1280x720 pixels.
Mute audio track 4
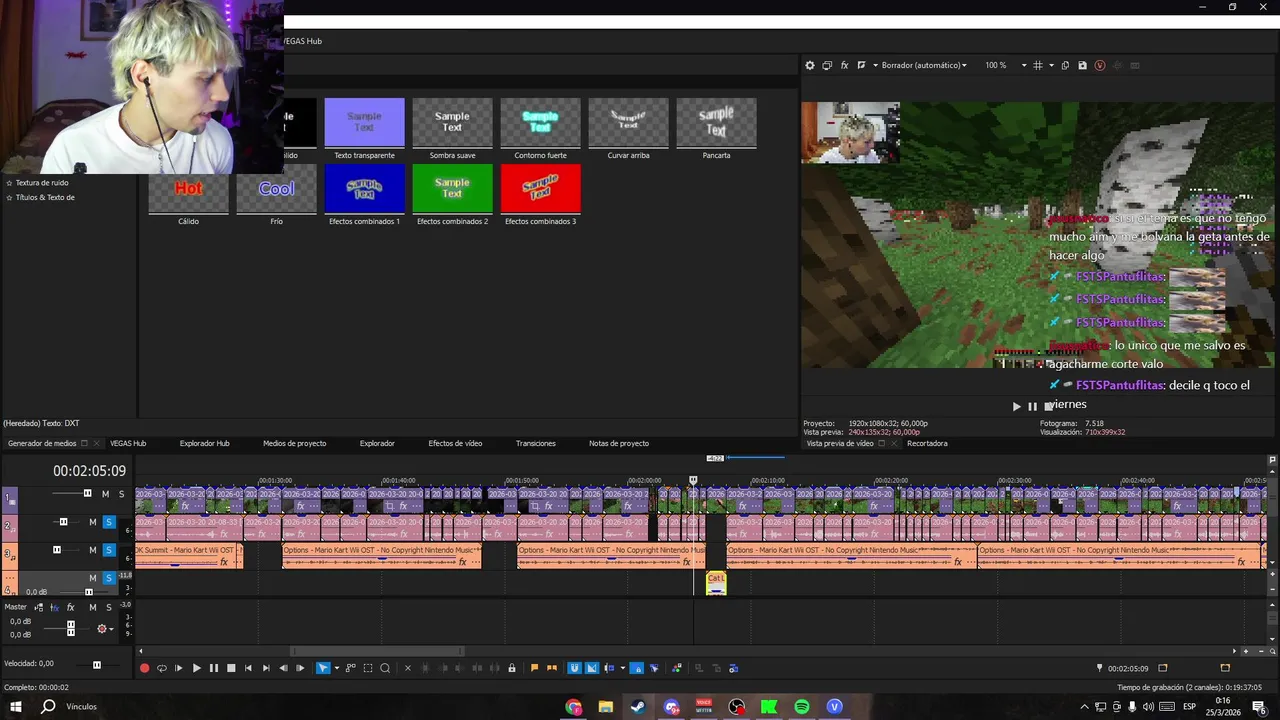(93, 578)
